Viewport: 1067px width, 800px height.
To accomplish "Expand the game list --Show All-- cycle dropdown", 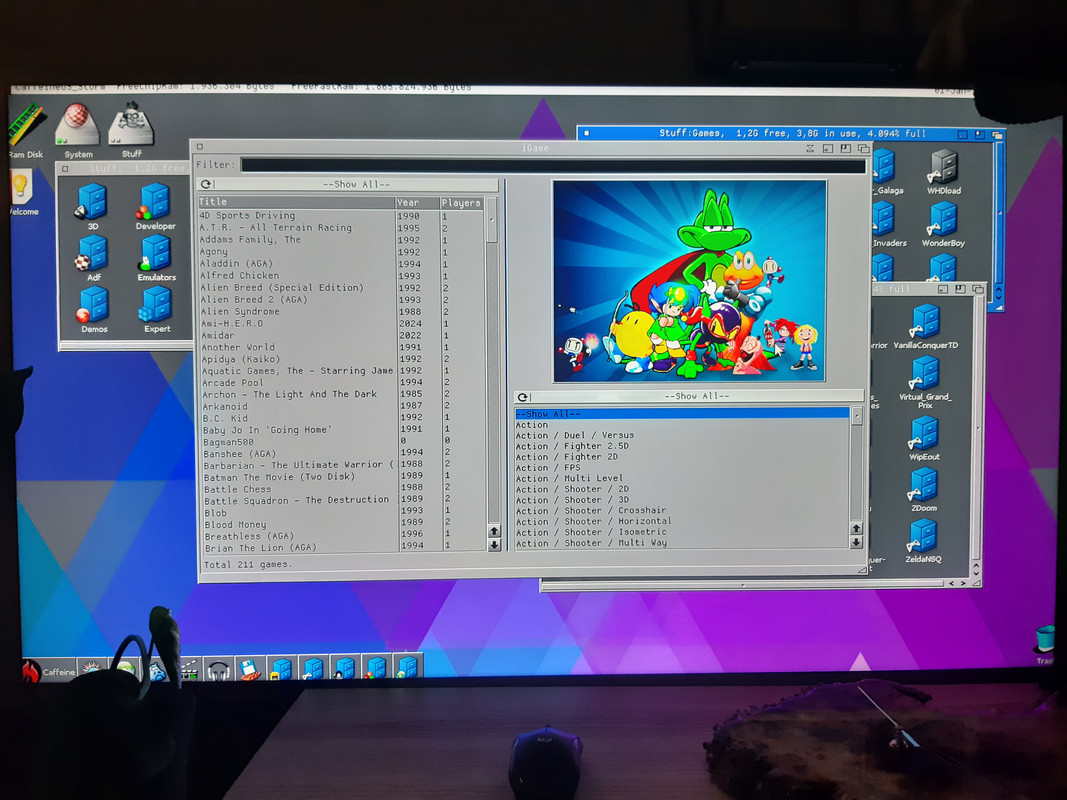I will coord(349,184).
